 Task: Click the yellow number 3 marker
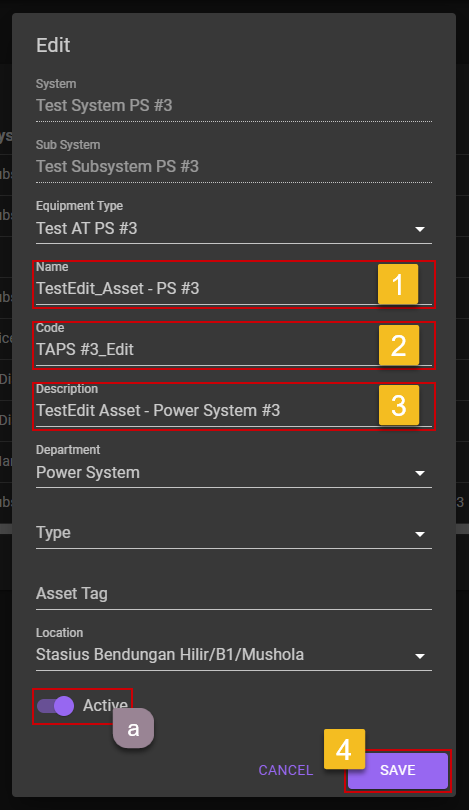[399, 406]
